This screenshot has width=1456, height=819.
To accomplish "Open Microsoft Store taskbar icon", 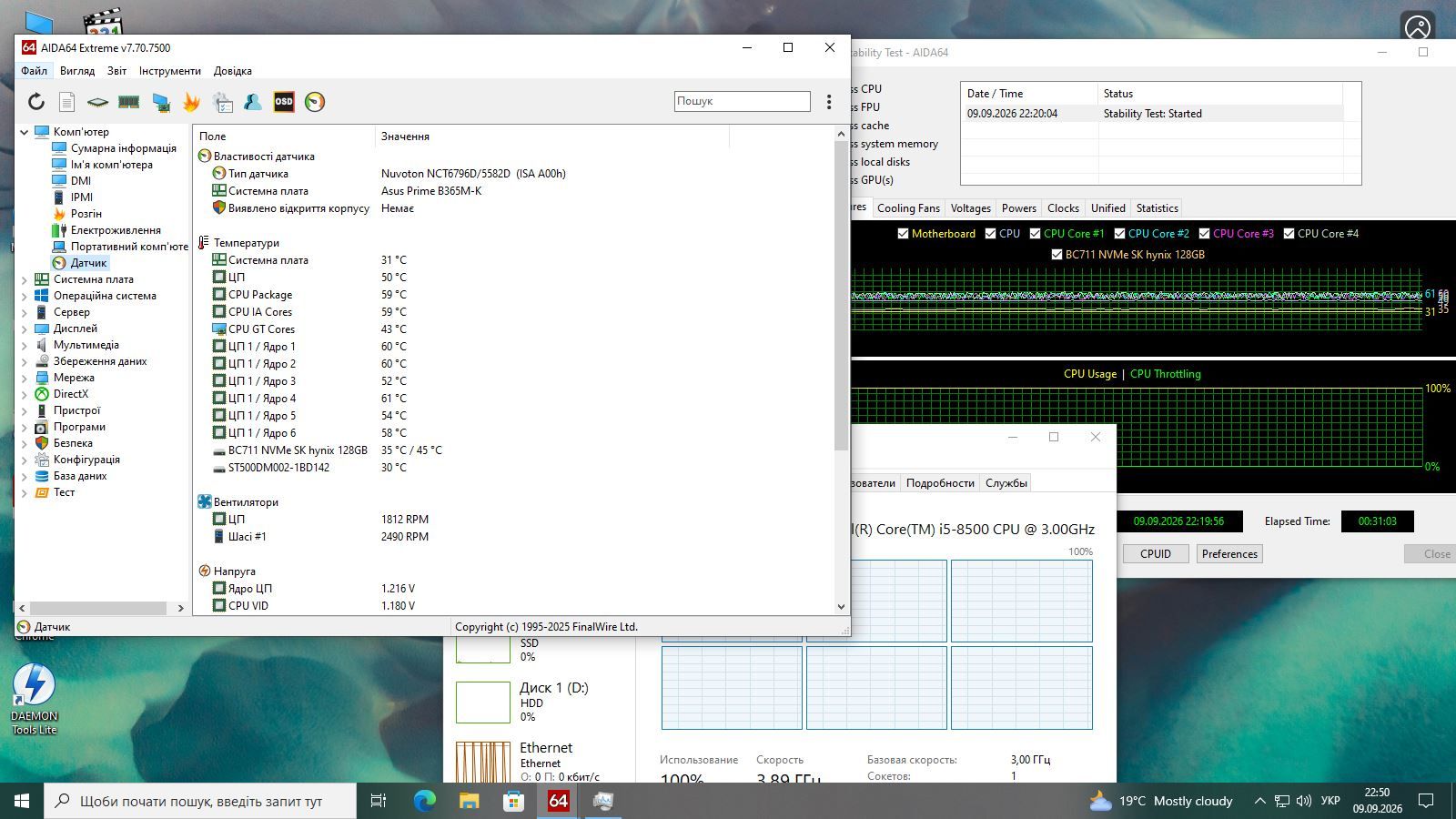I will pos(513,801).
